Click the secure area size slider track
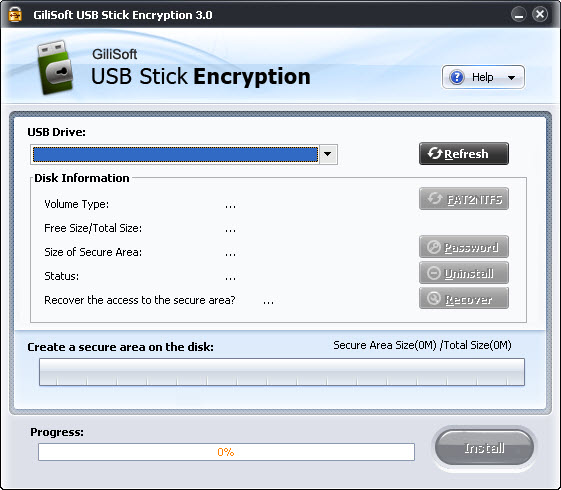The width and height of the screenshot is (561, 490). (x=282, y=372)
